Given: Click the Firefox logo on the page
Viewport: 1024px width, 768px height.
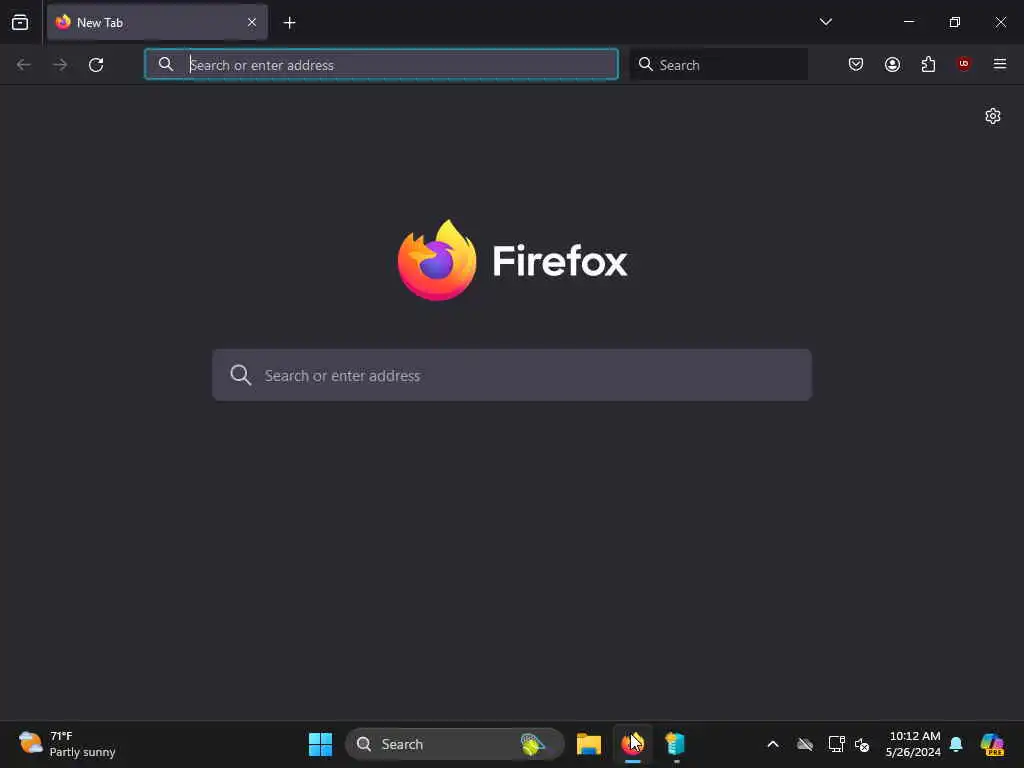Looking at the screenshot, I should 437,260.
